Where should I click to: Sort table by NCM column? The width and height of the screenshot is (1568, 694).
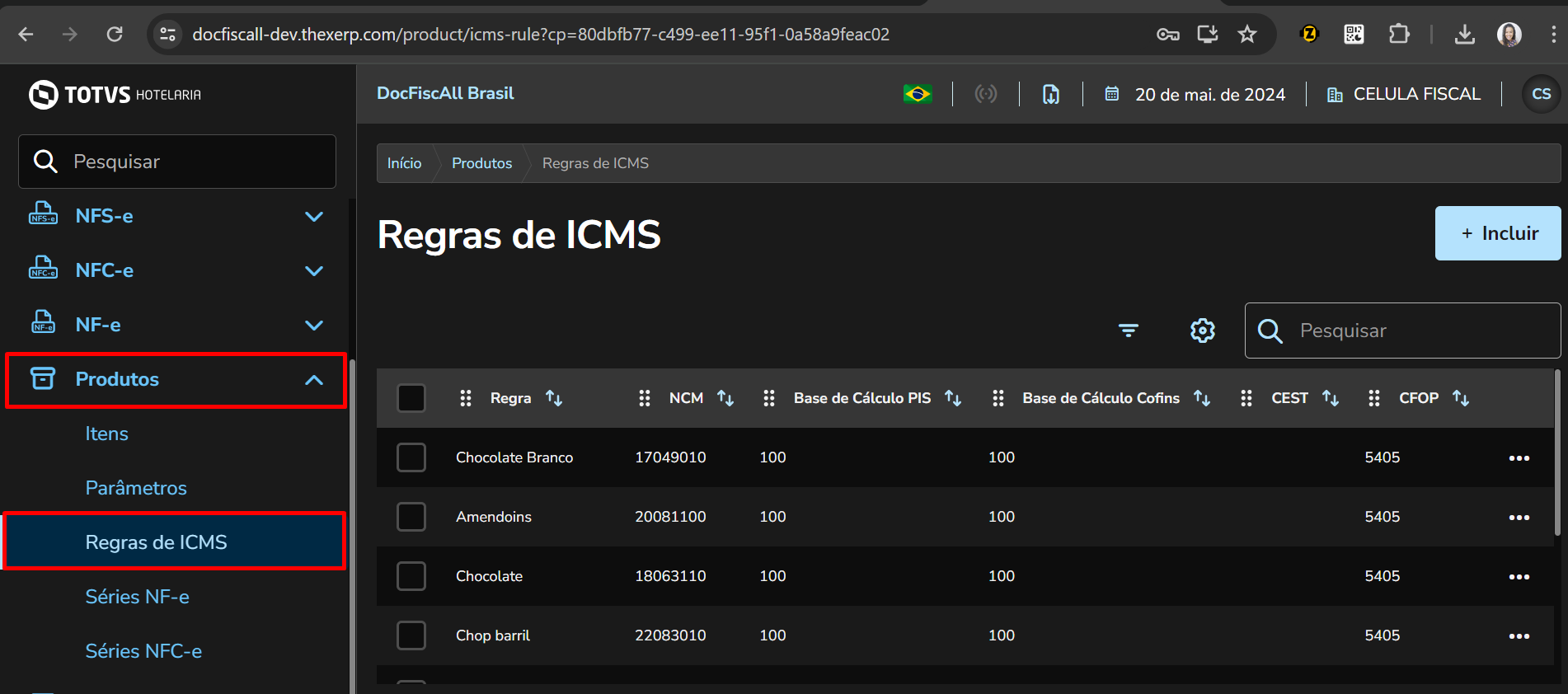(725, 398)
